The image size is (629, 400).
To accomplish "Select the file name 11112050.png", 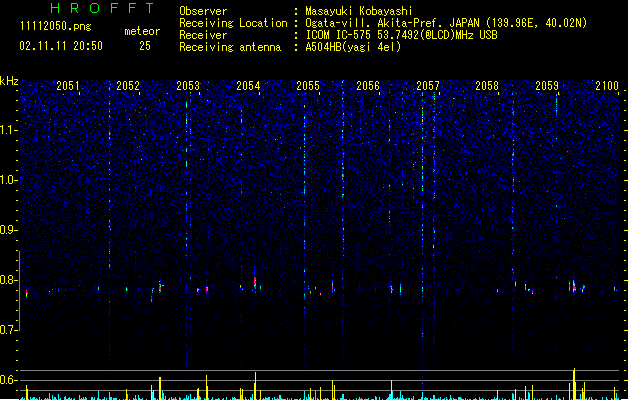I will (x=56, y=27).
